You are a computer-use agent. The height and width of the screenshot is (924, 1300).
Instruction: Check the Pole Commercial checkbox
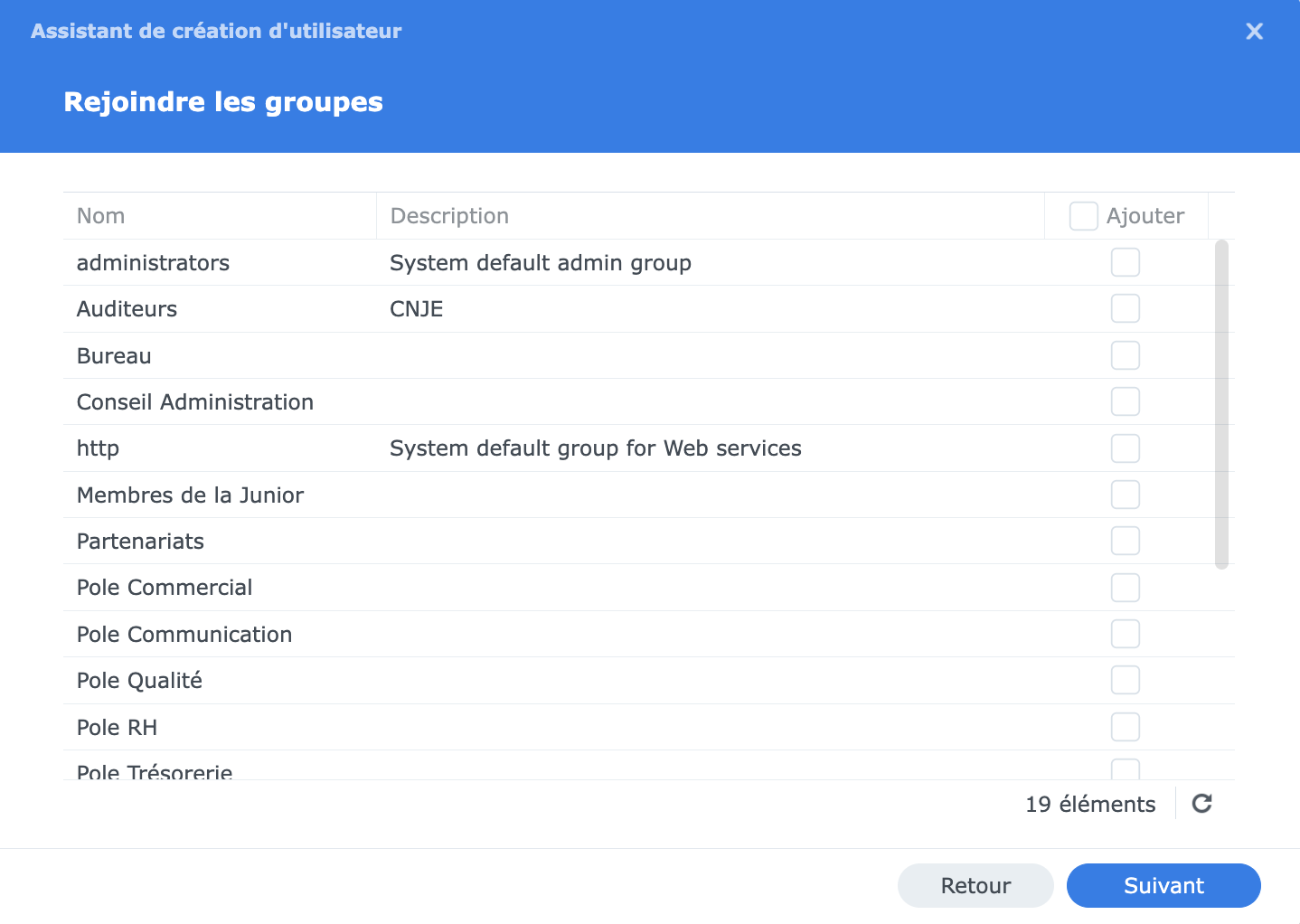tap(1126, 588)
